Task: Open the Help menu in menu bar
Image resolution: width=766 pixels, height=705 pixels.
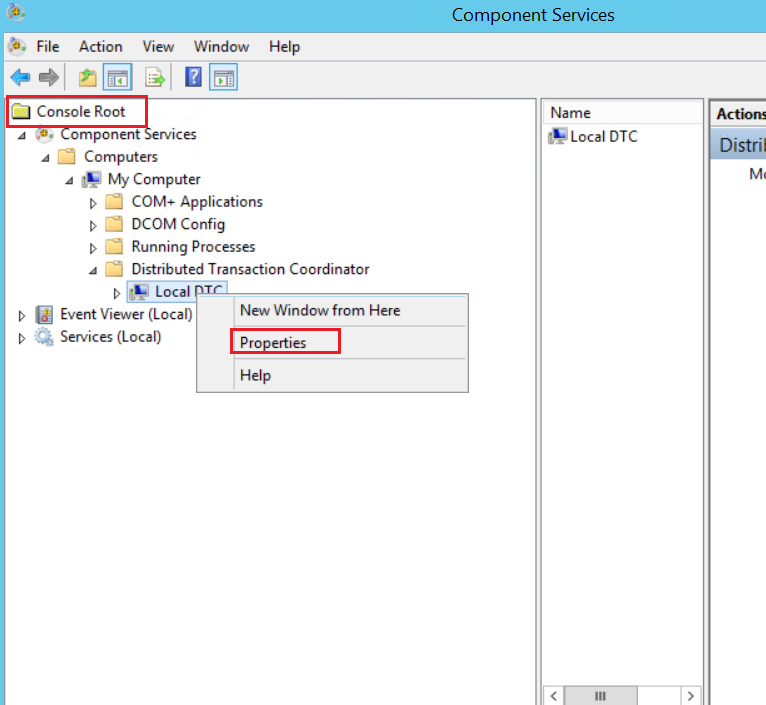Action: 284,46
